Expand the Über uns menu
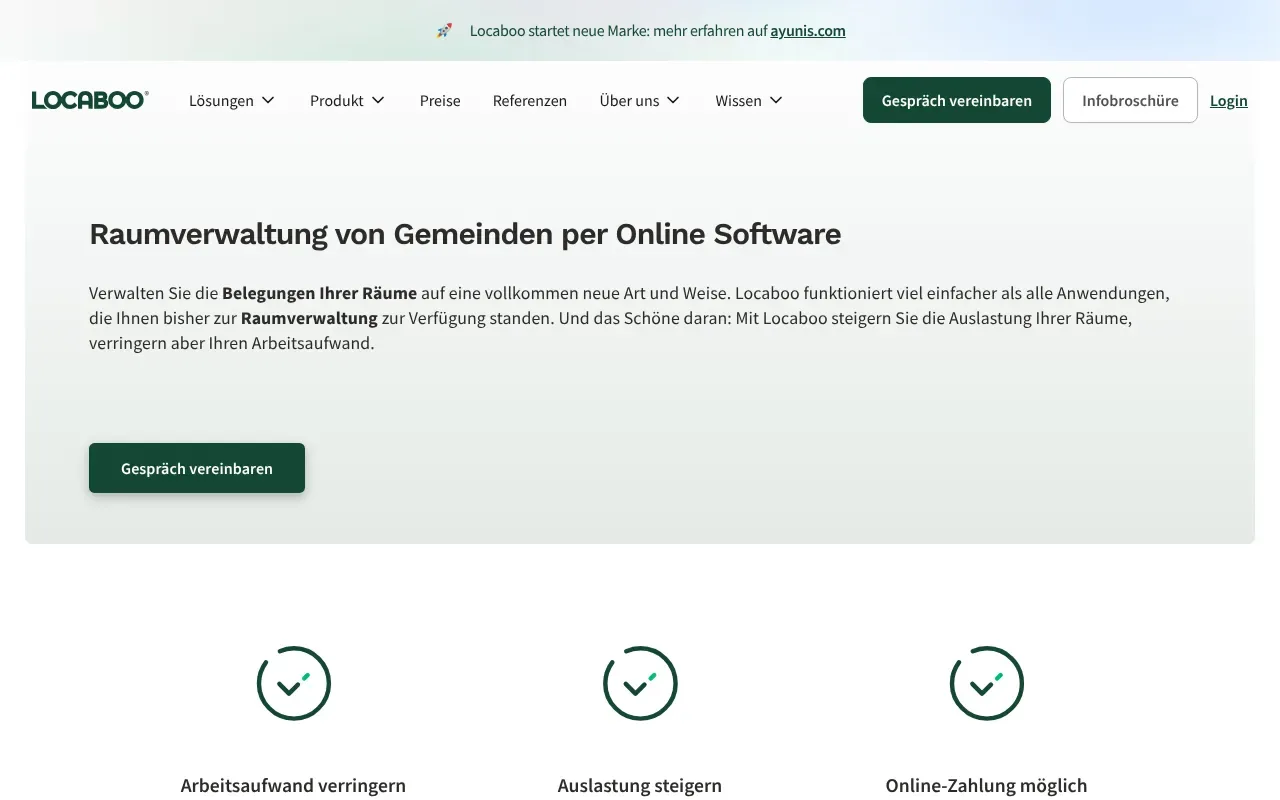Image resolution: width=1280 pixels, height=800 pixels. (639, 100)
